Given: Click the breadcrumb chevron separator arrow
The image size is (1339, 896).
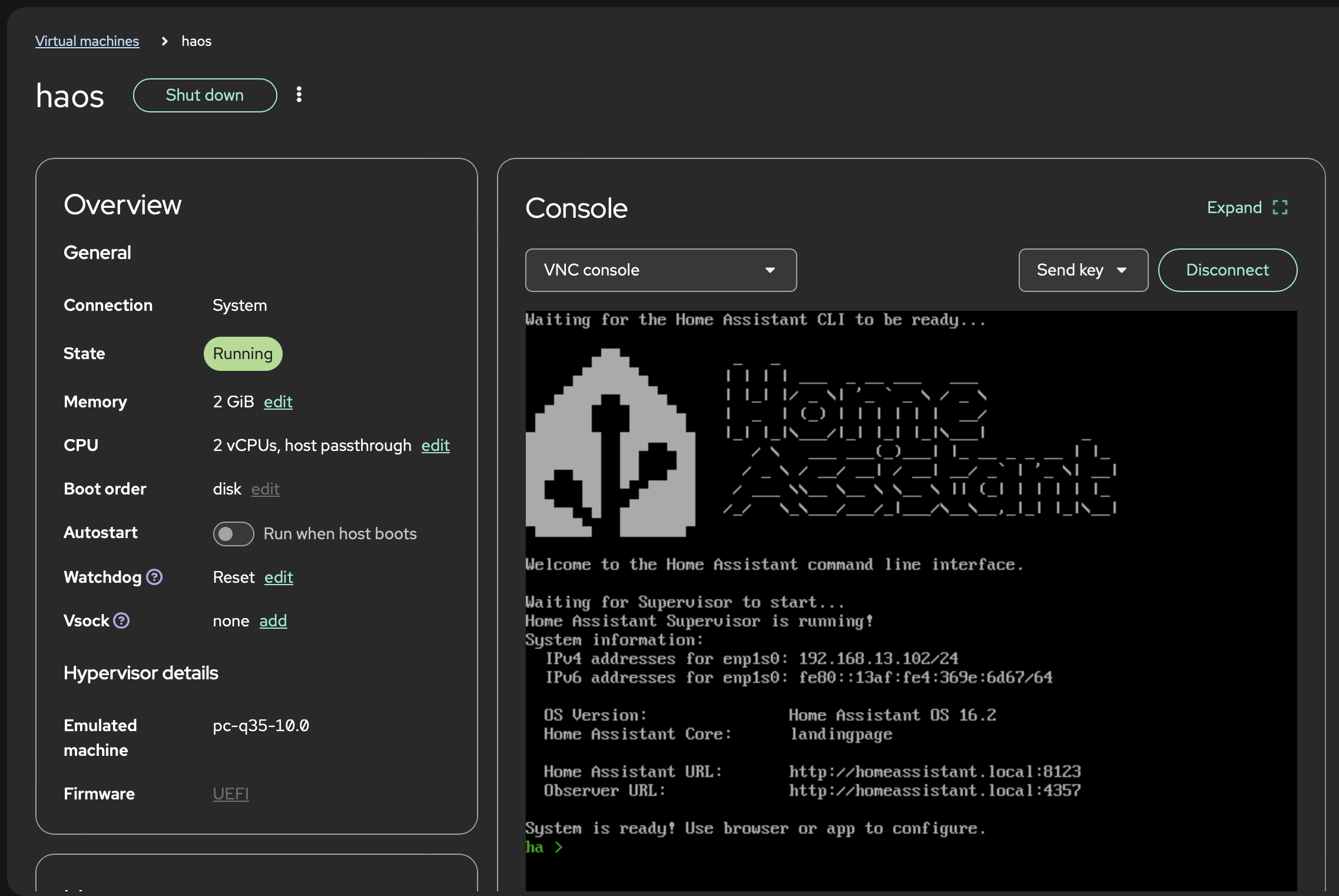Looking at the screenshot, I should [164, 41].
